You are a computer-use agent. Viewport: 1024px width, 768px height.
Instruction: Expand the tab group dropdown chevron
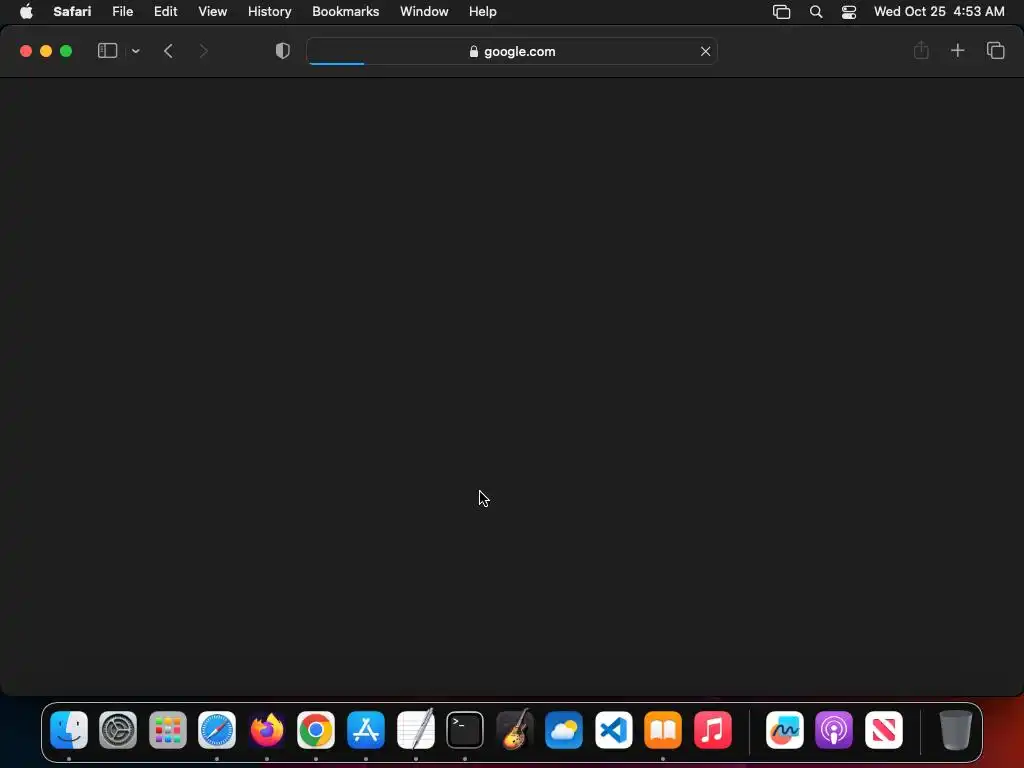click(135, 51)
